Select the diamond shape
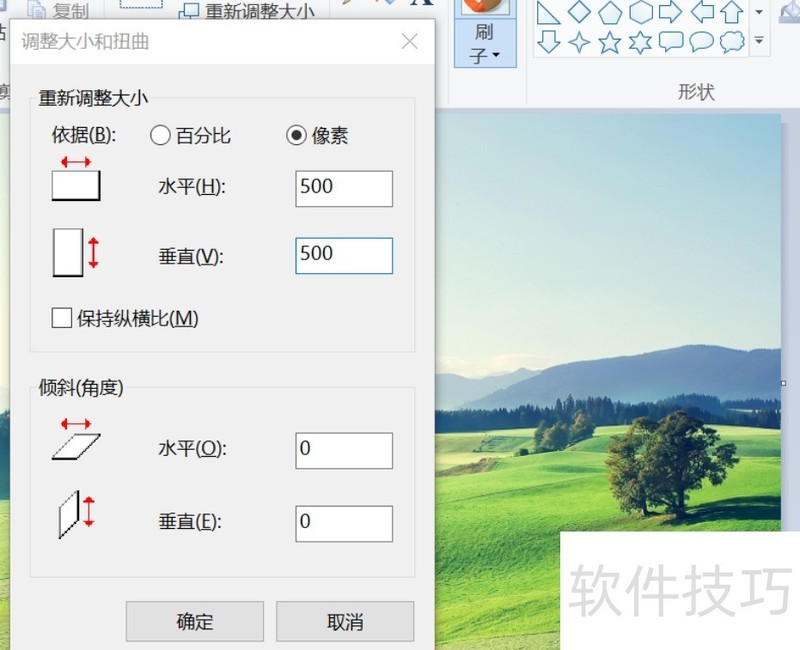Viewport: 800px width, 650px height. tap(582, 11)
